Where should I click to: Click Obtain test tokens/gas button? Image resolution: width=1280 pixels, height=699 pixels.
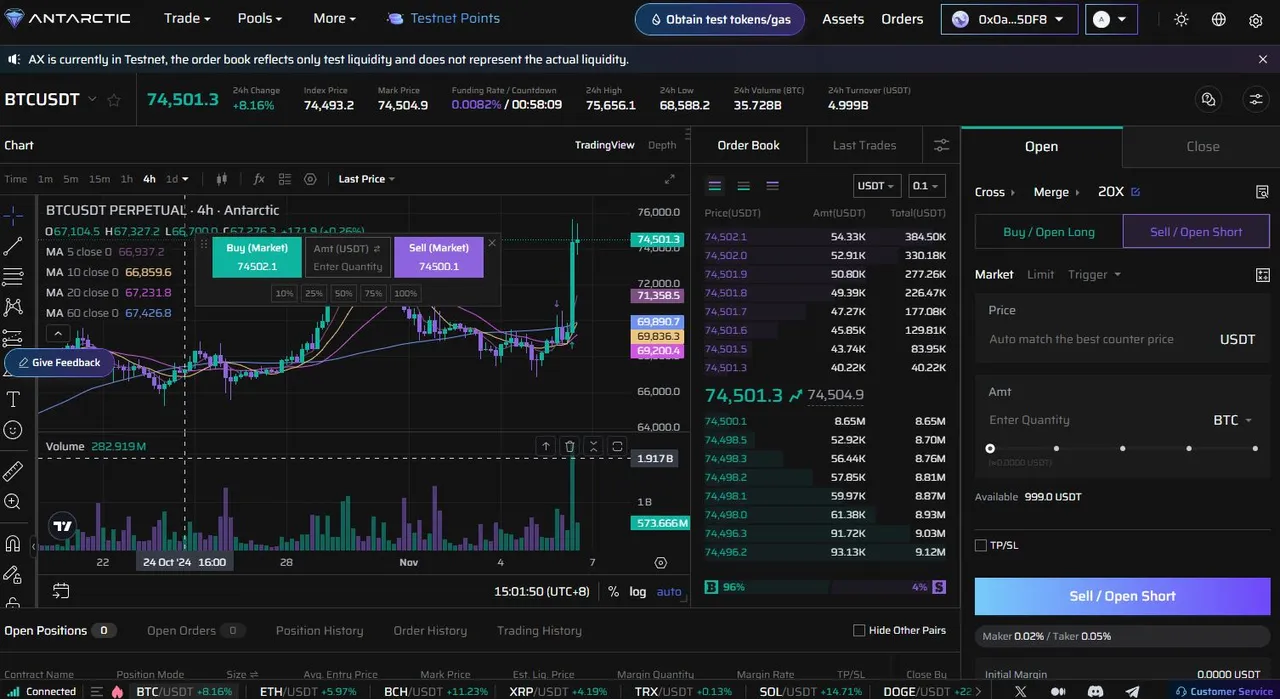719,19
